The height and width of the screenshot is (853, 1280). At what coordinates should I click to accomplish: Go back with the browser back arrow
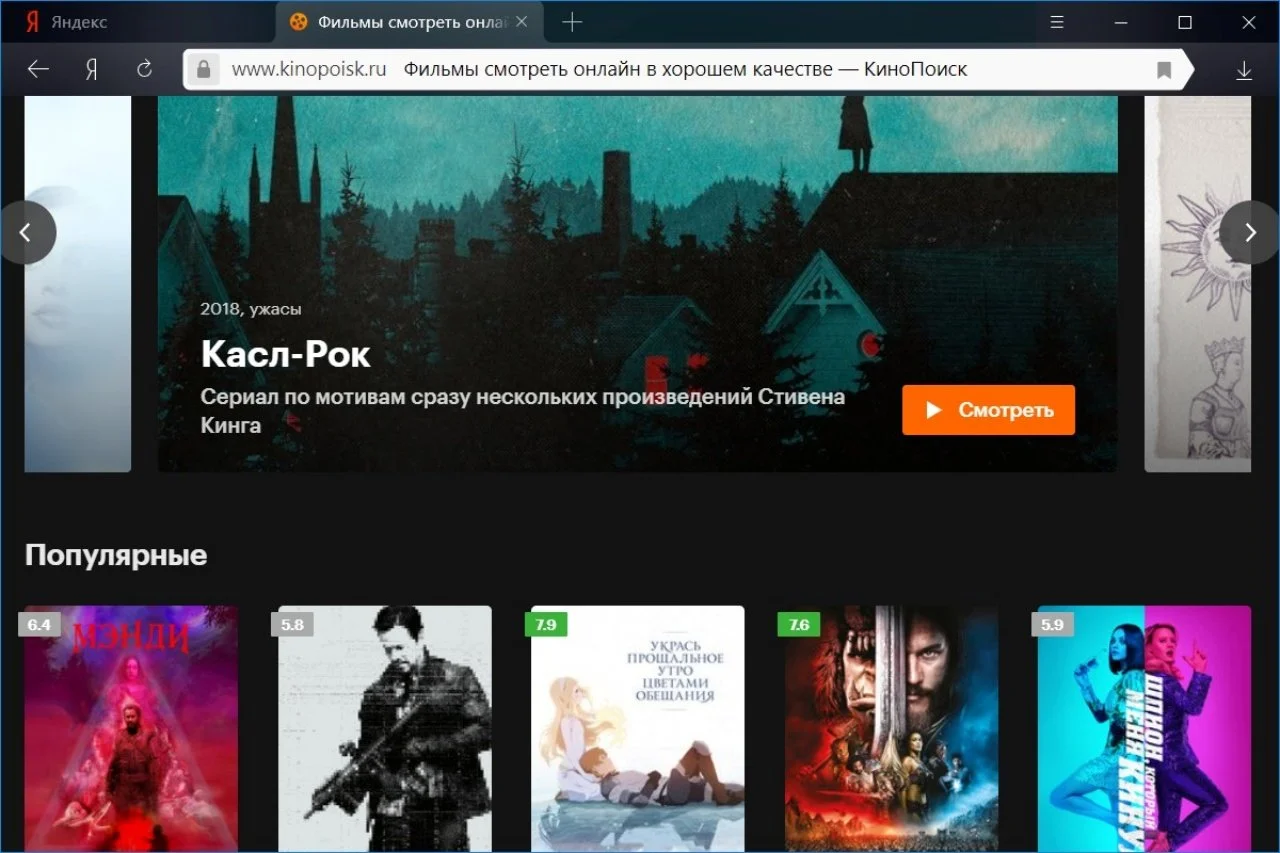[38, 69]
